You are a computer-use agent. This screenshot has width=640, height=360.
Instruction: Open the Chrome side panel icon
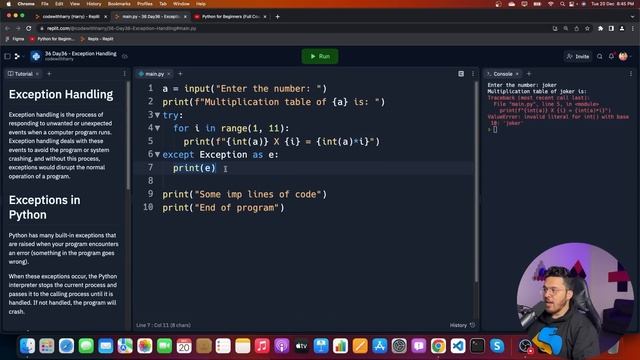tap(611, 29)
